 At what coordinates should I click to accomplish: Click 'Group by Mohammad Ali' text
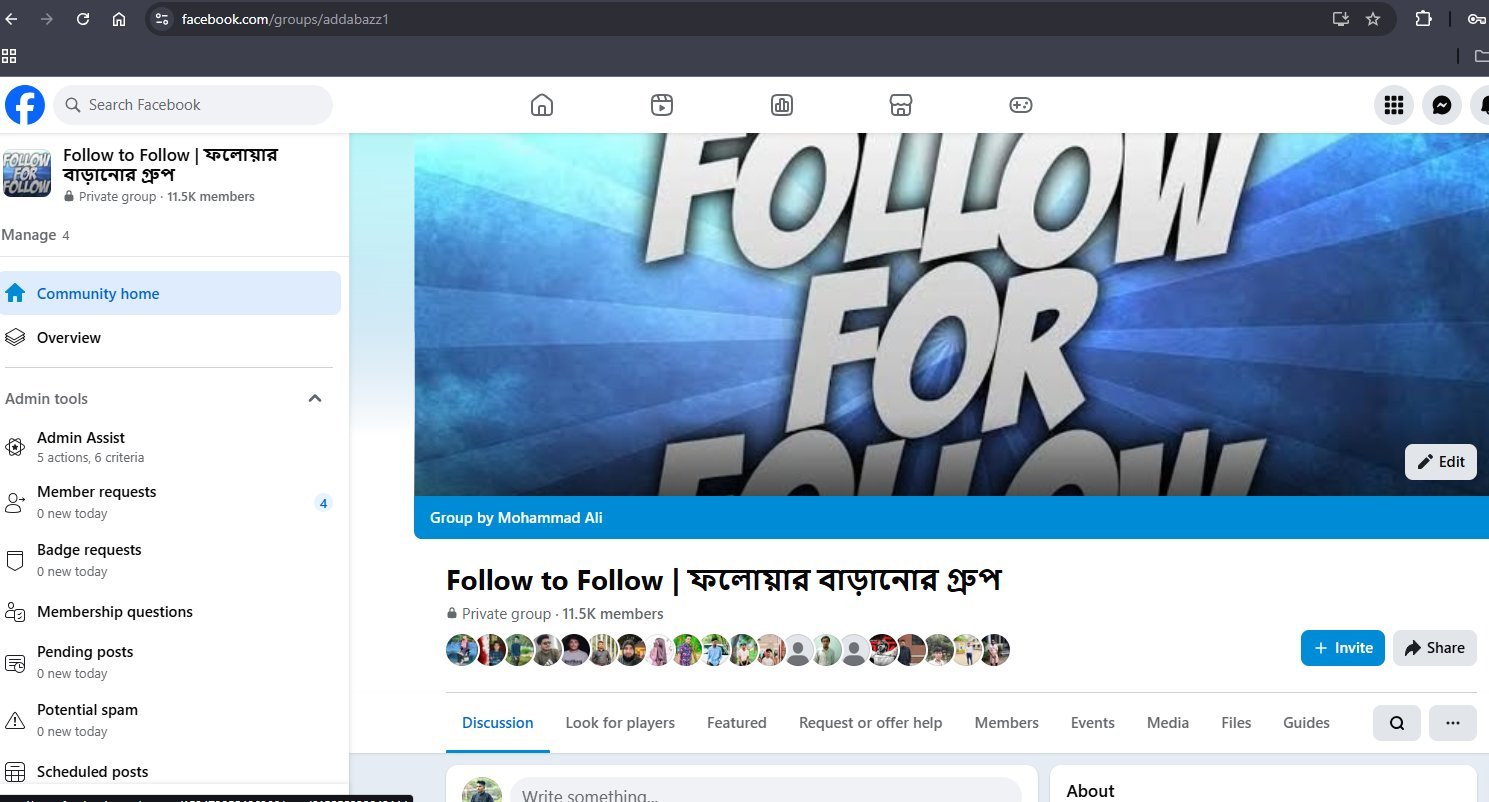click(x=516, y=518)
